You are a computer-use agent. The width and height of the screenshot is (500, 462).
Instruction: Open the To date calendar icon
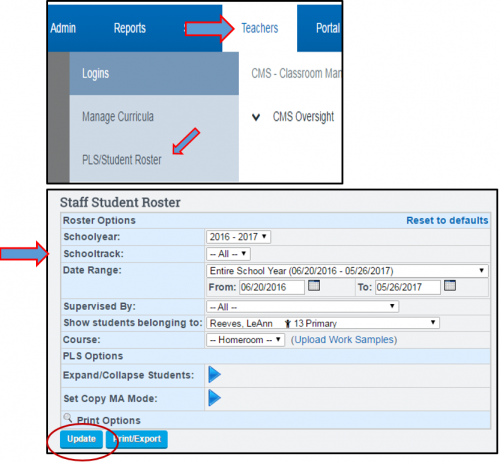coord(450,285)
